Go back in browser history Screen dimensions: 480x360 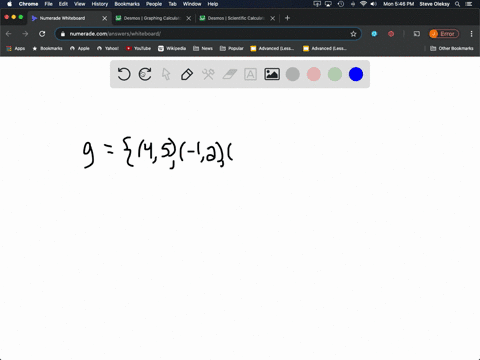click(x=9, y=34)
